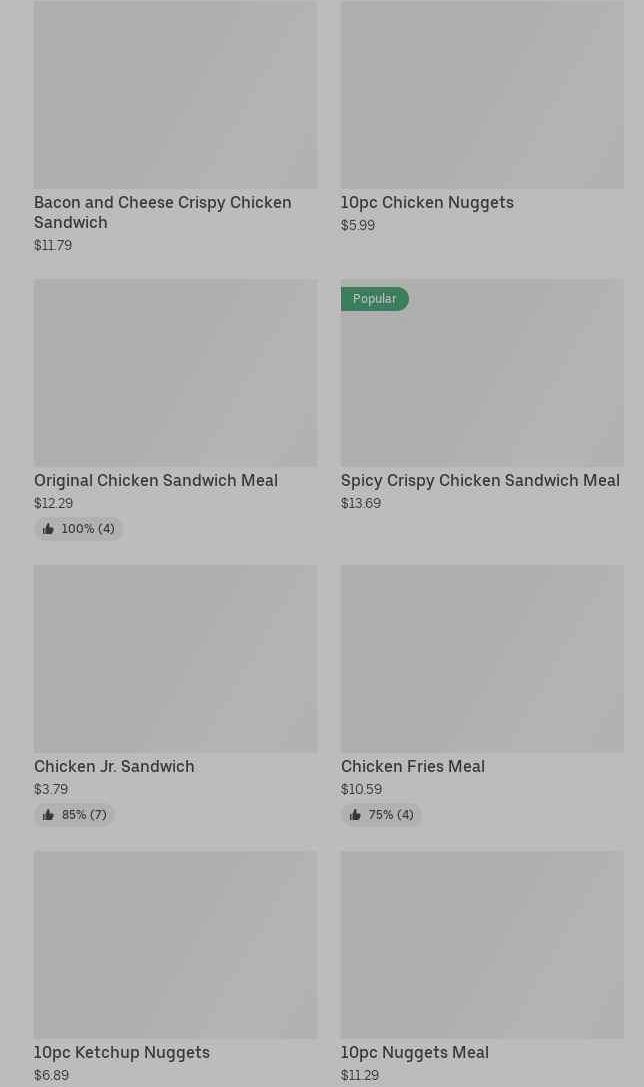Image resolution: width=644 pixels, height=1087 pixels.
Task: Click the Bacon and Cheese Crispy Chicken Sandwich title
Action: [x=162, y=212]
